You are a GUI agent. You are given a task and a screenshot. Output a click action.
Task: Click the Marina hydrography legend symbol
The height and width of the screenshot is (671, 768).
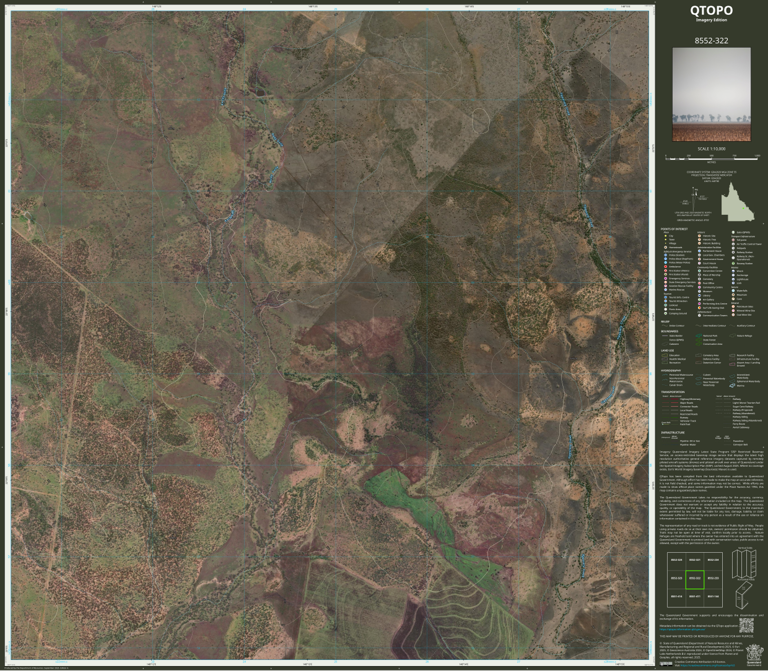pyautogui.click(x=732, y=385)
